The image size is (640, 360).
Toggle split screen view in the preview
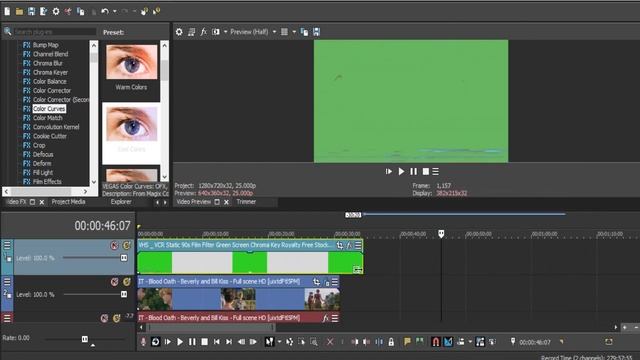pyautogui.click(x=216, y=32)
